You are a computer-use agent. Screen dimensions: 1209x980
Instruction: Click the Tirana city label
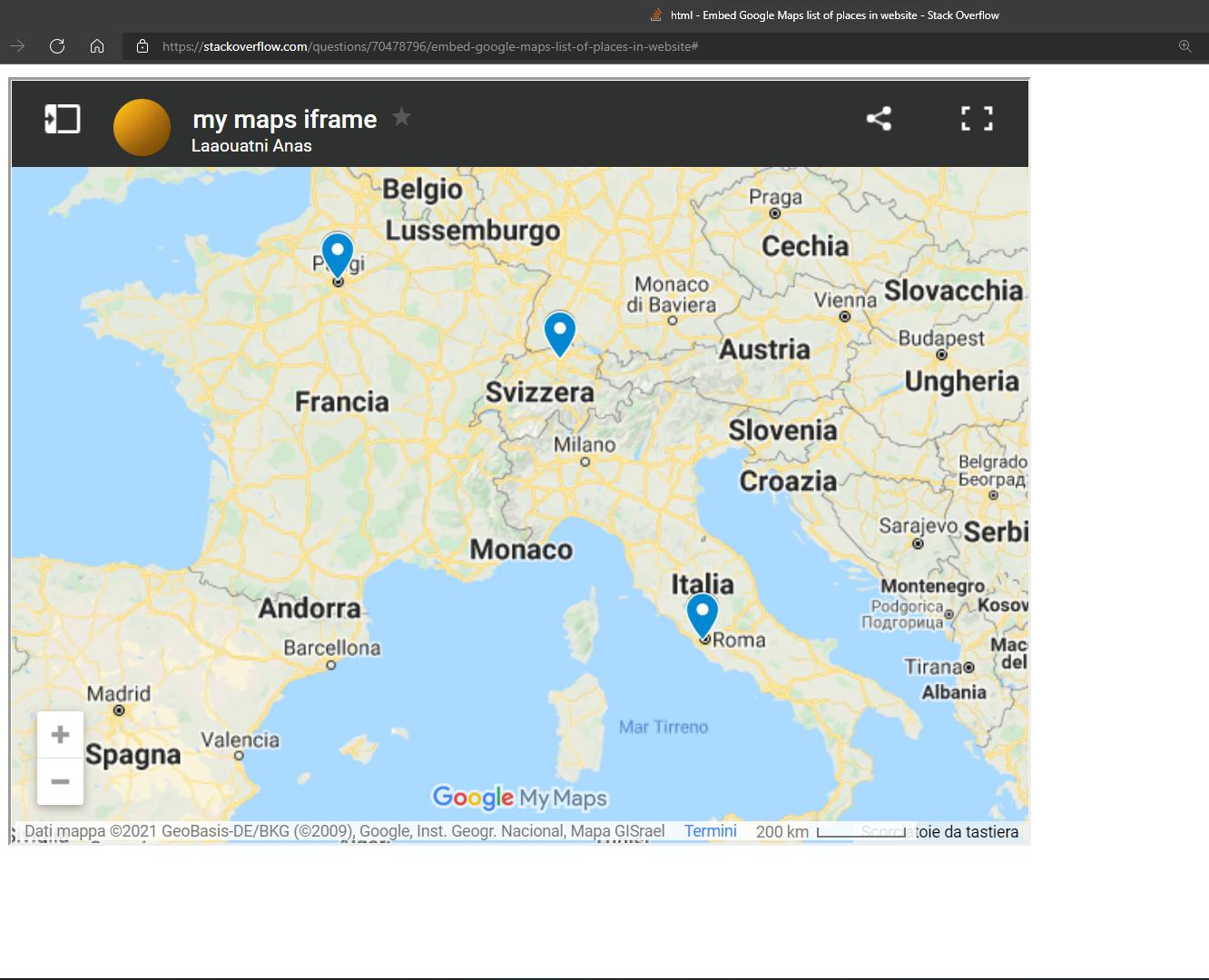coord(932,667)
